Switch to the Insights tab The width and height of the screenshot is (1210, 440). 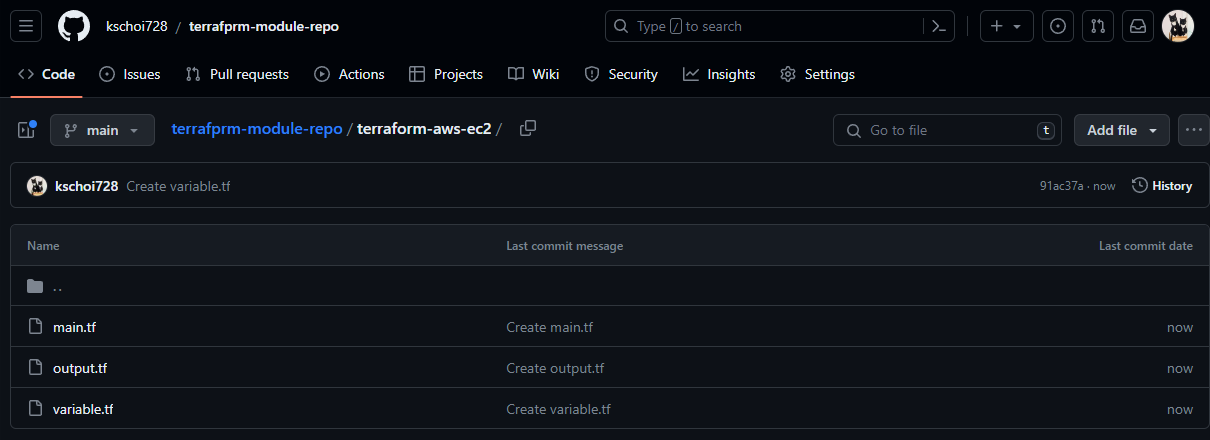point(719,74)
